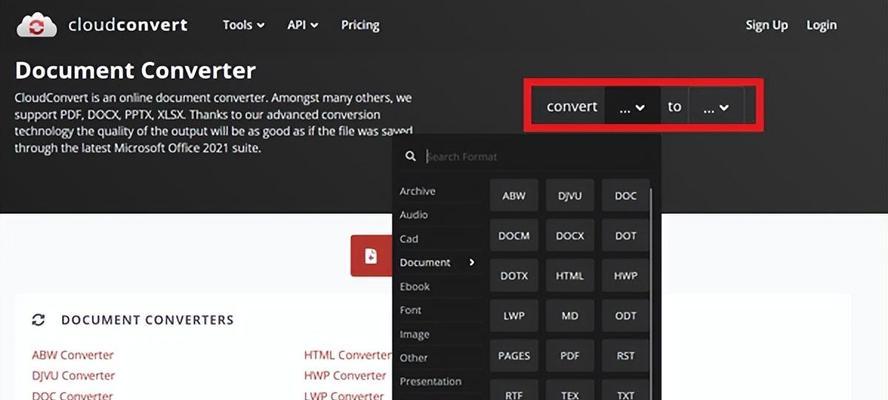Click the Document Converter page heading

point(135,71)
